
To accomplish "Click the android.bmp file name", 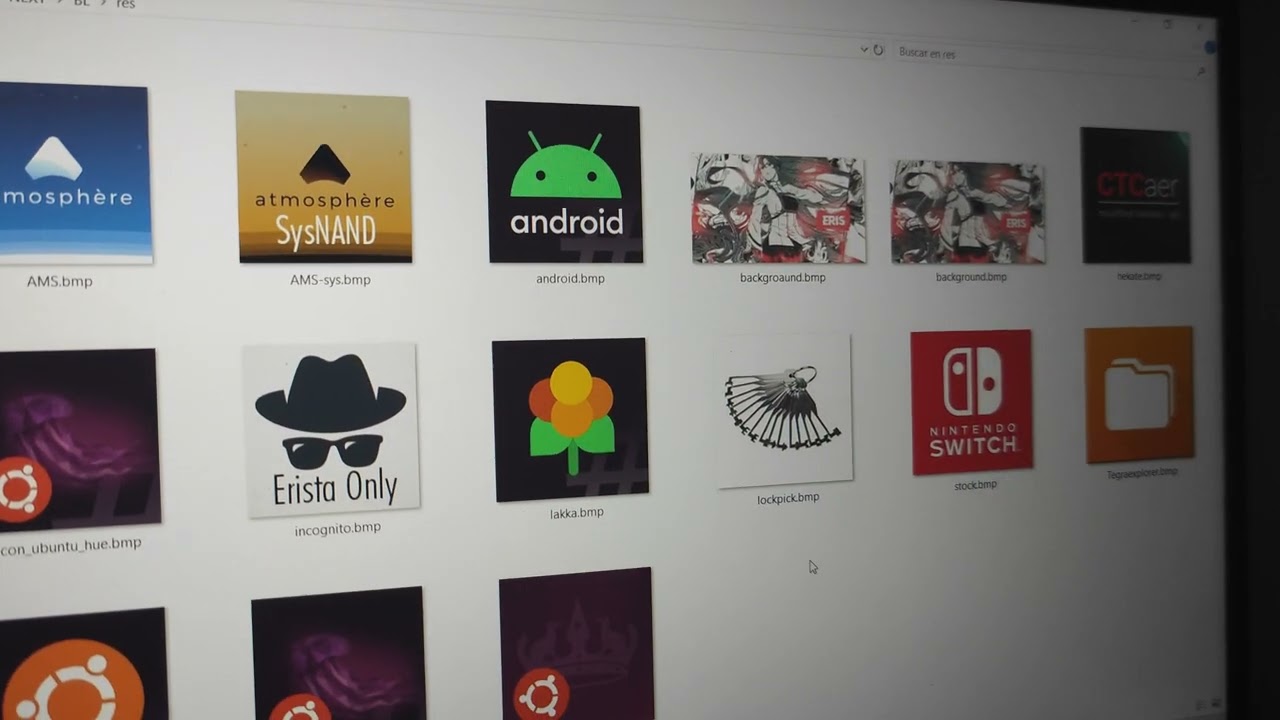I will (570, 279).
